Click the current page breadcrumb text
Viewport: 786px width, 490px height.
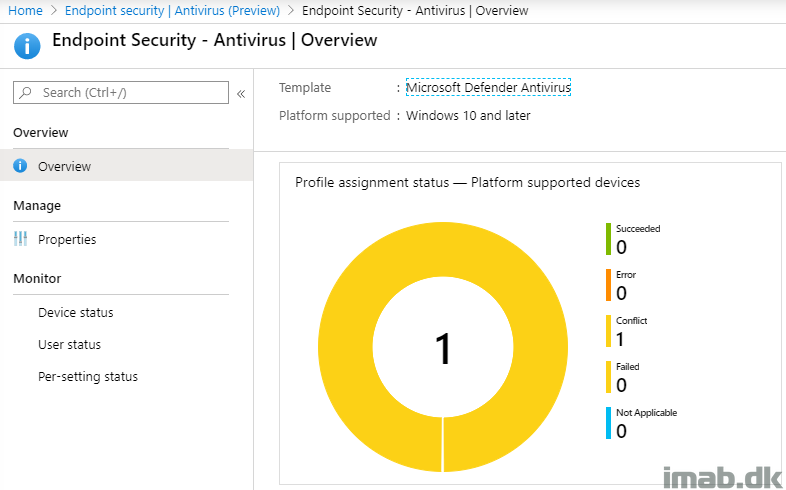(x=415, y=11)
